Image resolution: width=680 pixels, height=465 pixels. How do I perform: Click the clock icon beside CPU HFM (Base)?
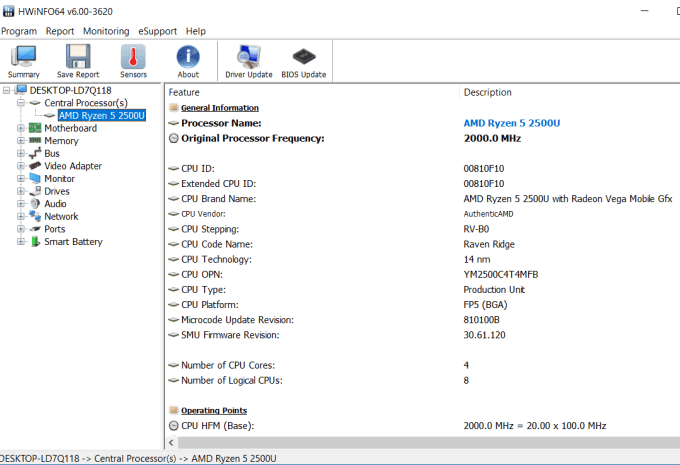point(173,426)
